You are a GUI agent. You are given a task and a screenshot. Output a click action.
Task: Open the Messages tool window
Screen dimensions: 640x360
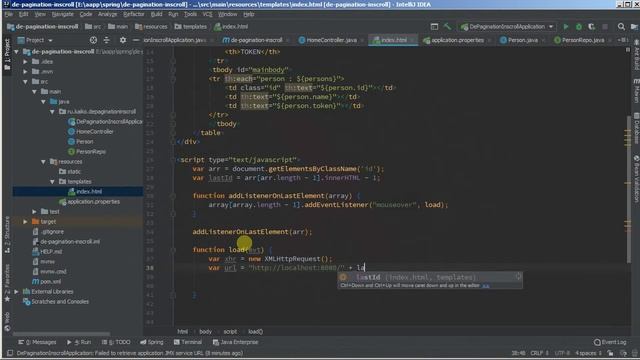pos(37,342)
